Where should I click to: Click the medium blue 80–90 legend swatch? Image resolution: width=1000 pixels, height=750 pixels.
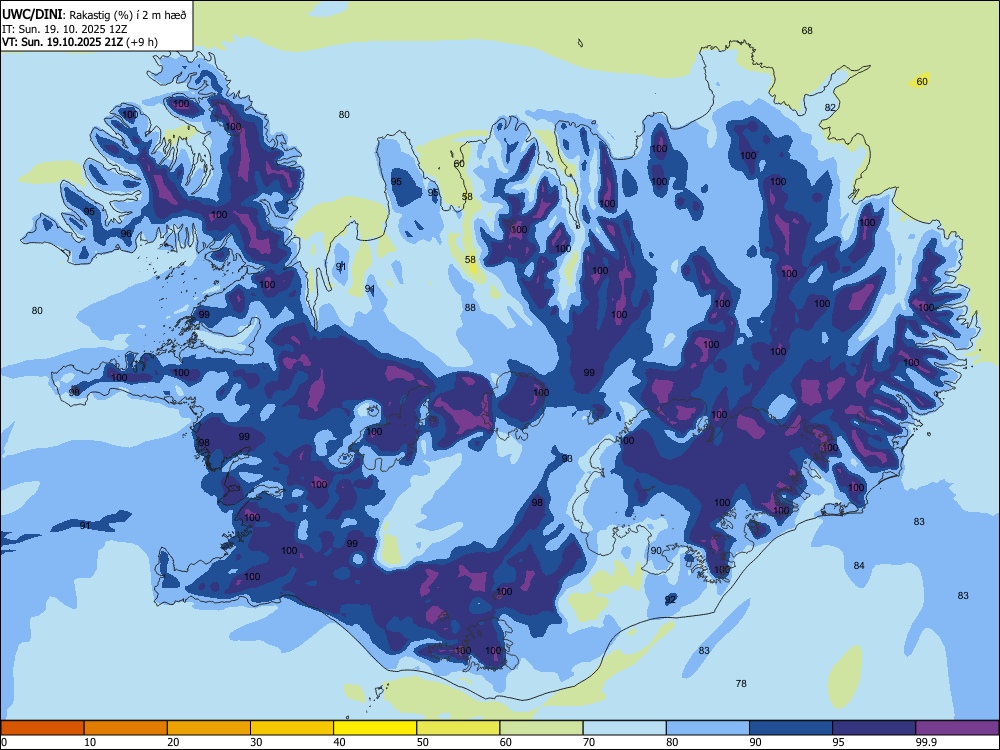click(708, 728)
